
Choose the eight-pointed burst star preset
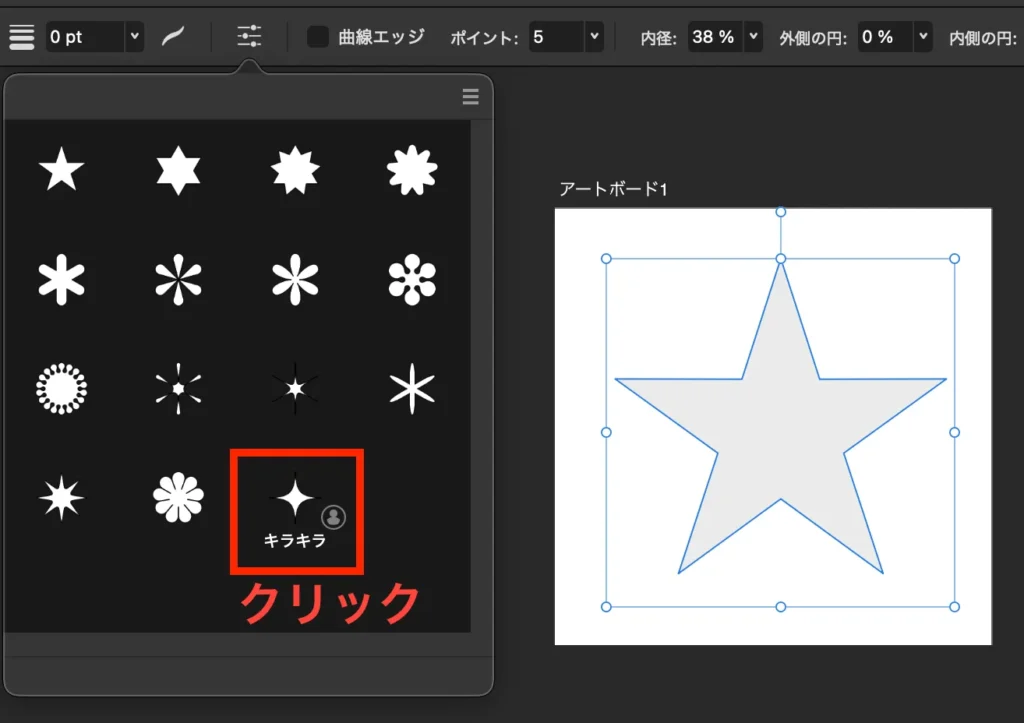point(294,170)
